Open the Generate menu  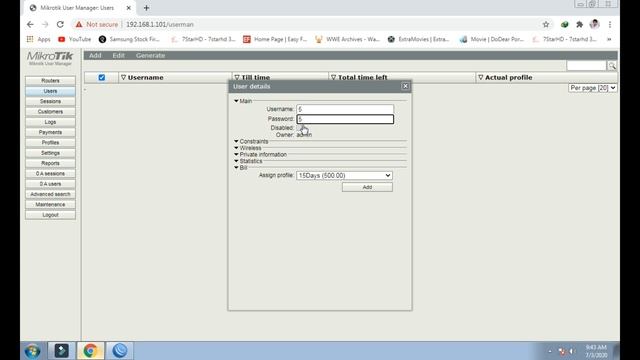point(150,56)
